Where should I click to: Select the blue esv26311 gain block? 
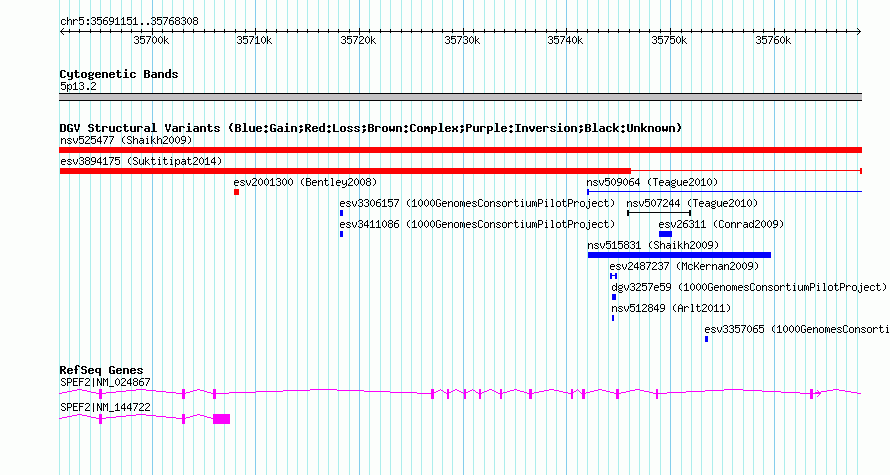click(665, 234)
